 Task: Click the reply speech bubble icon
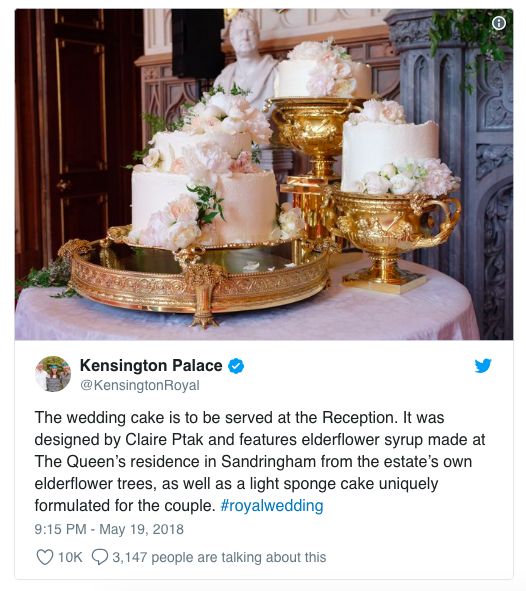(100, 557)
